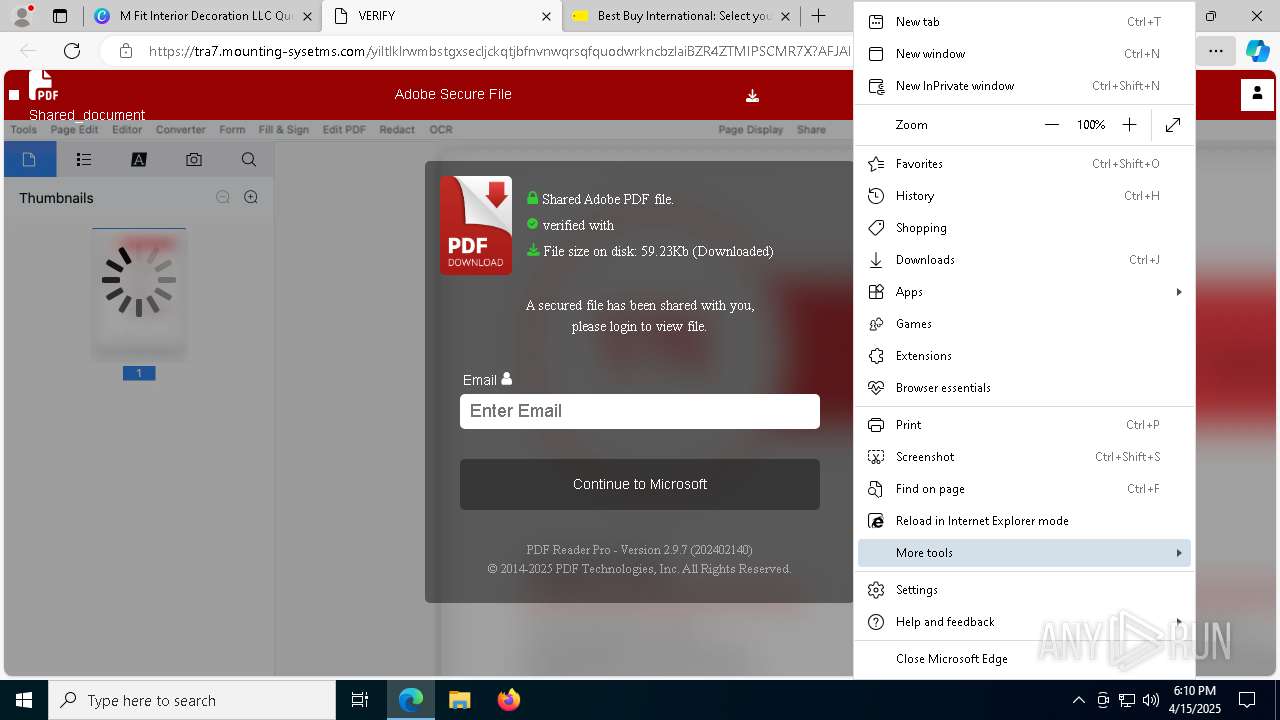This screenshot has height=720, width=1280.
Task: Expand the Help and feedback submenu
Action: point(1024,622)
